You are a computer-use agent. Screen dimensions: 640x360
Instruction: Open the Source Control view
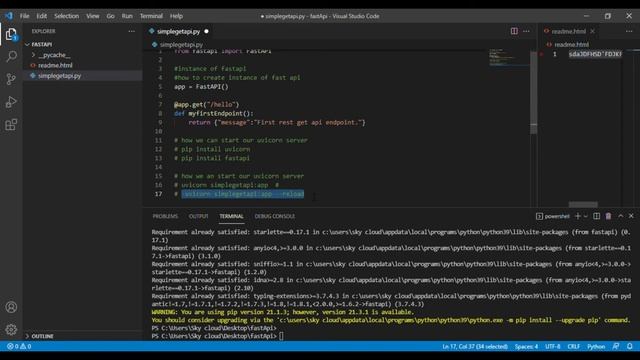(x=11, y=79)
